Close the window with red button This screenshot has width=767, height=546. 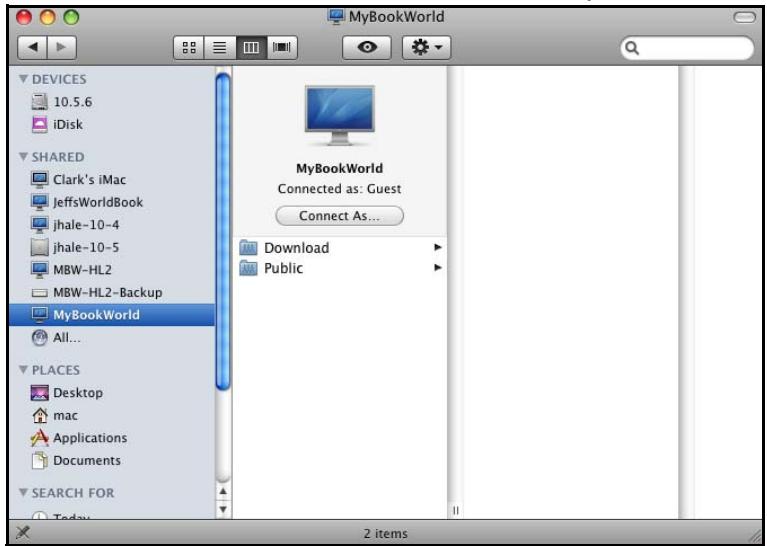[24, 18]
